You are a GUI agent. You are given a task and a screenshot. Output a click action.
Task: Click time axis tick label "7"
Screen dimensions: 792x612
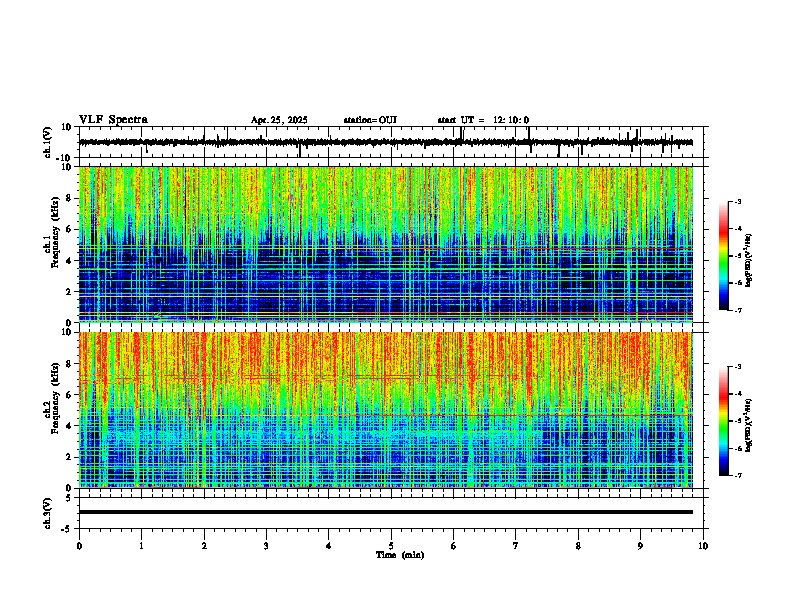[516, 546]
